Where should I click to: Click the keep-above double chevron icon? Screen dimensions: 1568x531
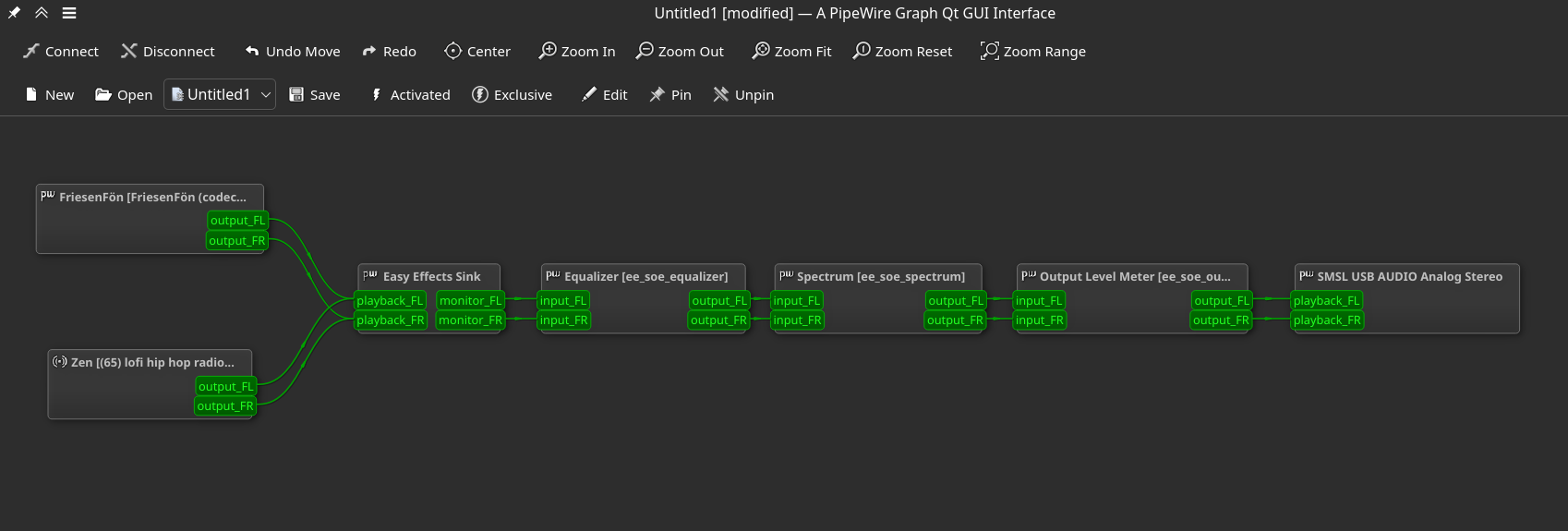(42, 13)
